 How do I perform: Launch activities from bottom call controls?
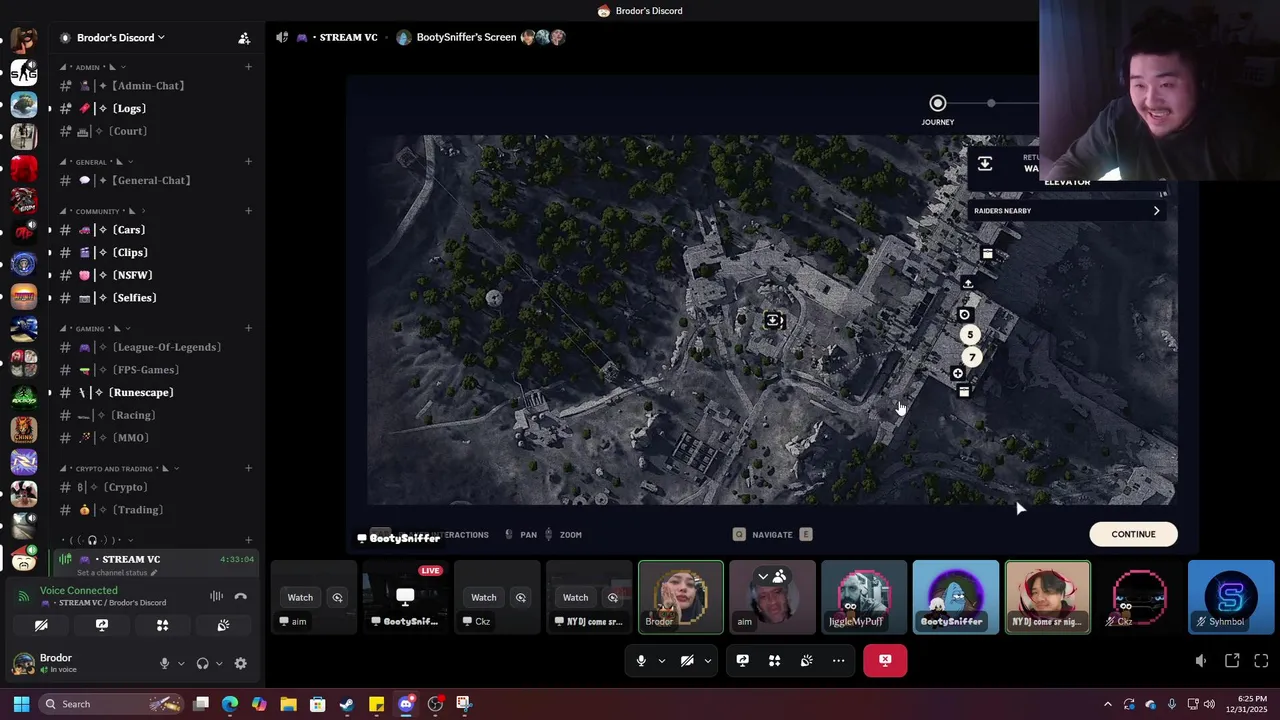click(774, 660)
